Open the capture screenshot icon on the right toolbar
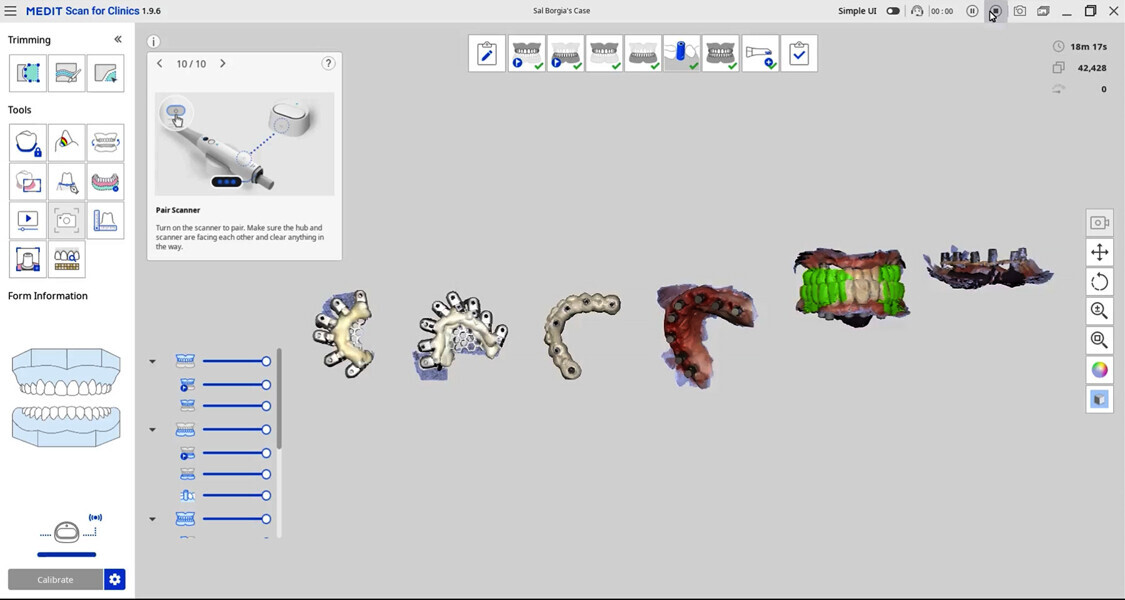The width and height of the screenshot is (1125, 600). [x=1099, y=222]
